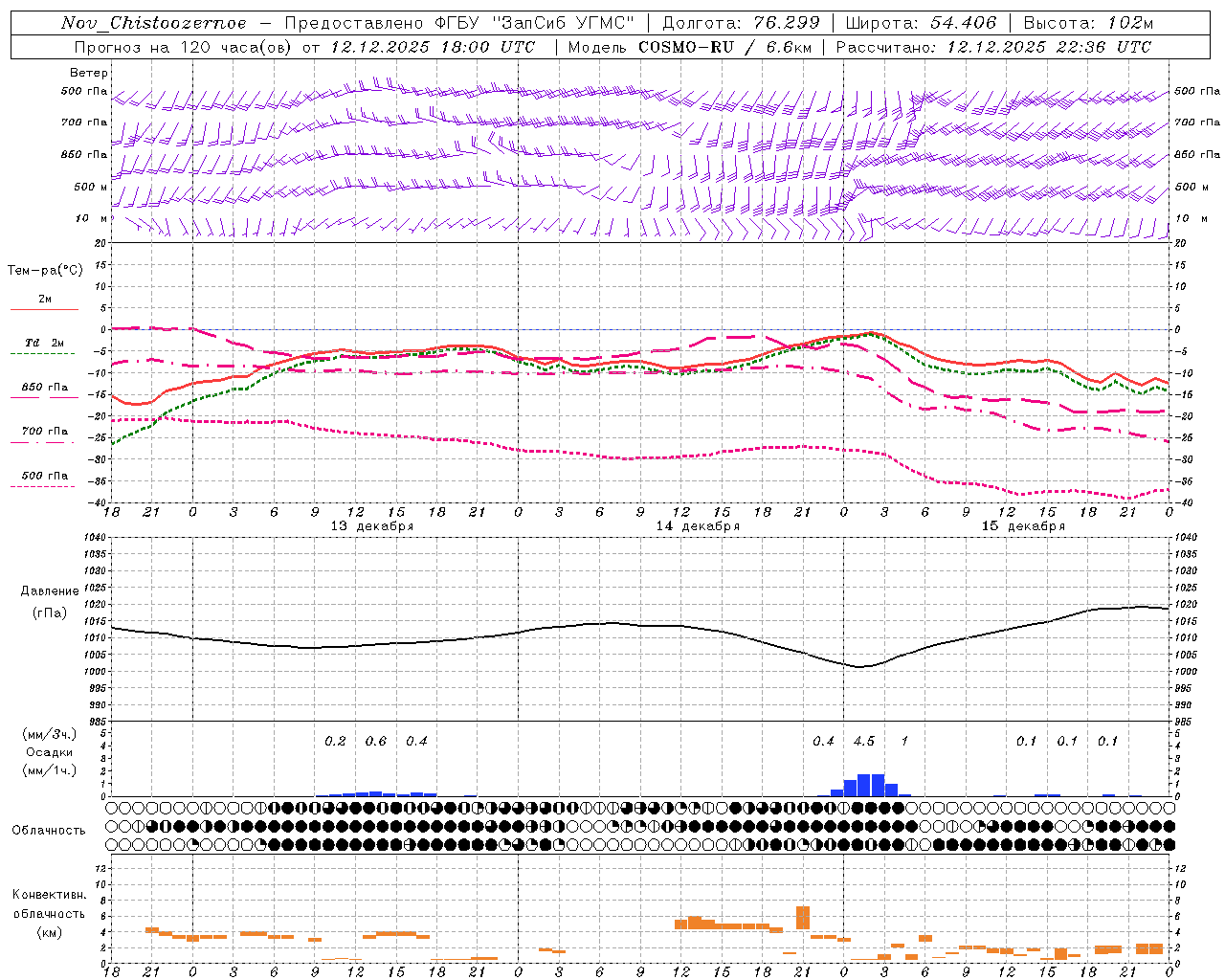Image resolution: width=1225 pixels, height=980 pixels.
Task: Click the Долгота: 76.299 value
Action: [741, 23]
